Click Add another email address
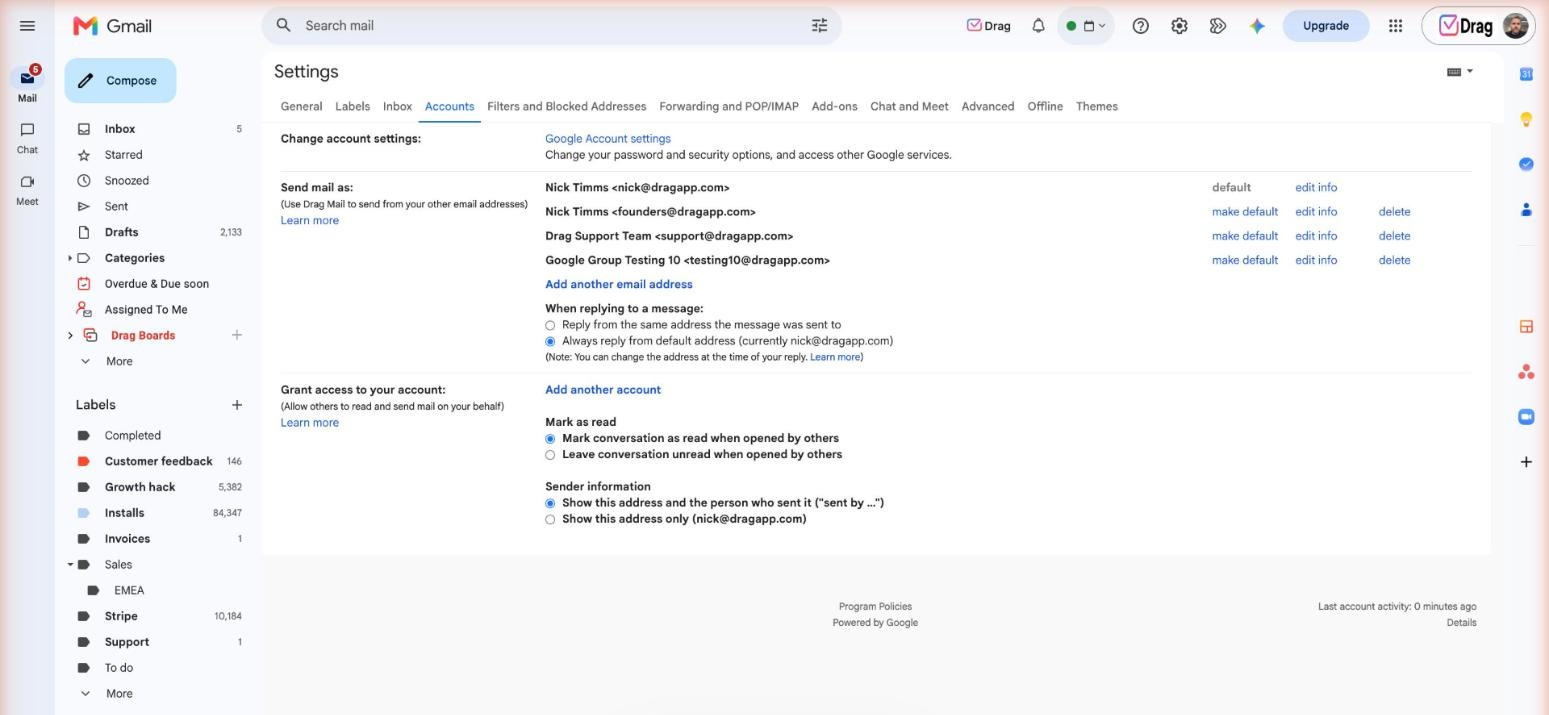 [x=619, y=284]
